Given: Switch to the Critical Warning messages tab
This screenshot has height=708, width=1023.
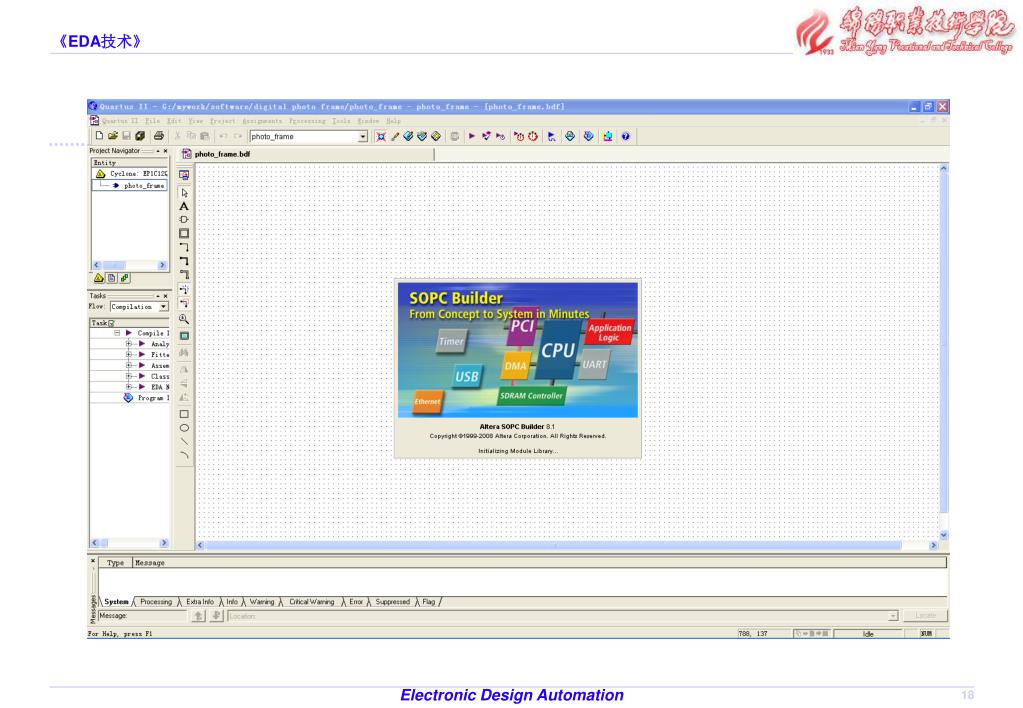Looking at the screenshot, I should (x=312, y=602).
